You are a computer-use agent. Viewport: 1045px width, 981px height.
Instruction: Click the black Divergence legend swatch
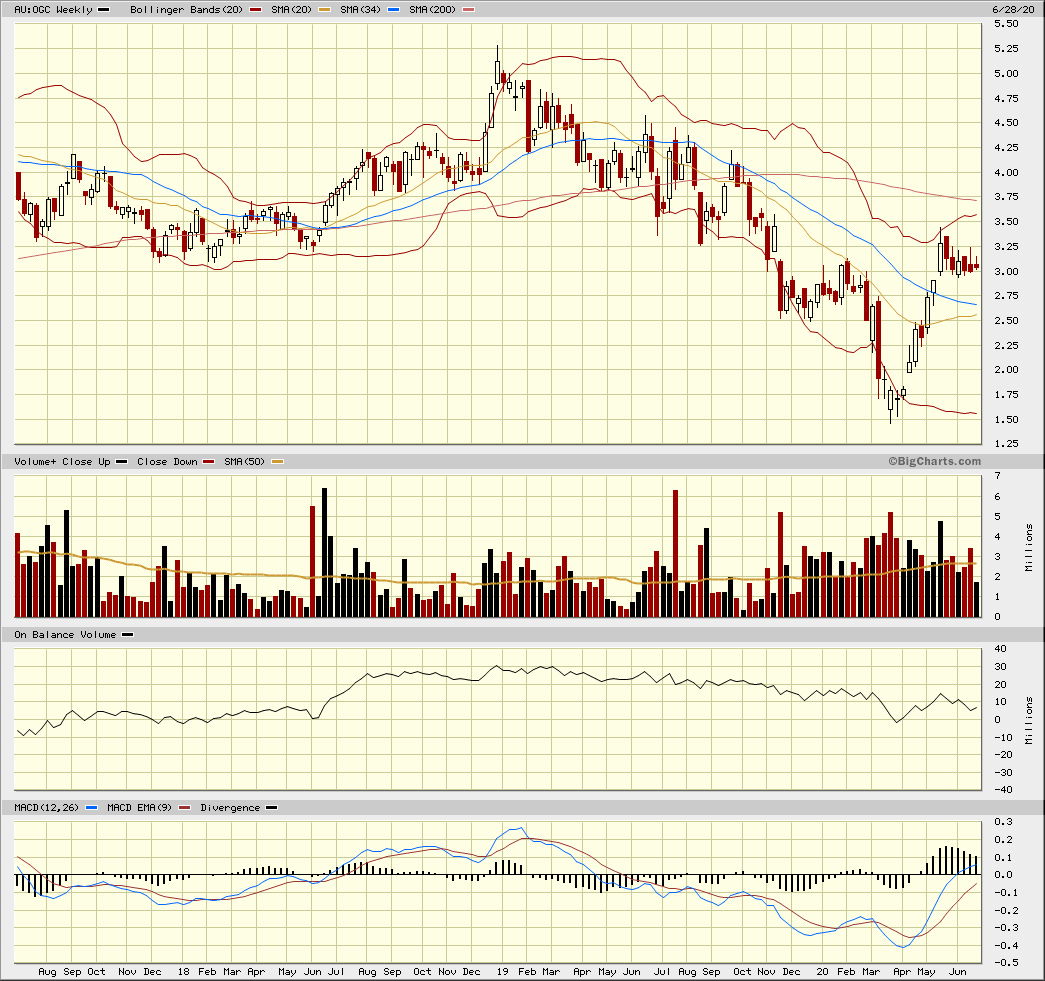(271, 808)
